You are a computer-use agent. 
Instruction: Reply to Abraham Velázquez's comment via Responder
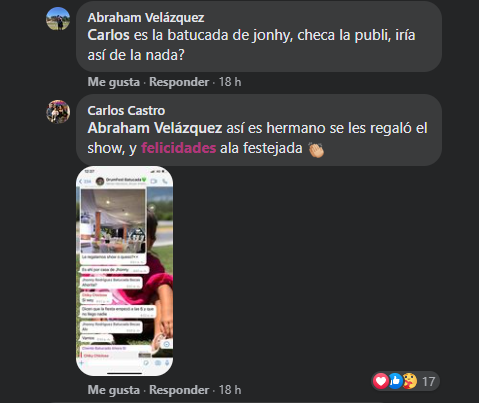point(179,82)
